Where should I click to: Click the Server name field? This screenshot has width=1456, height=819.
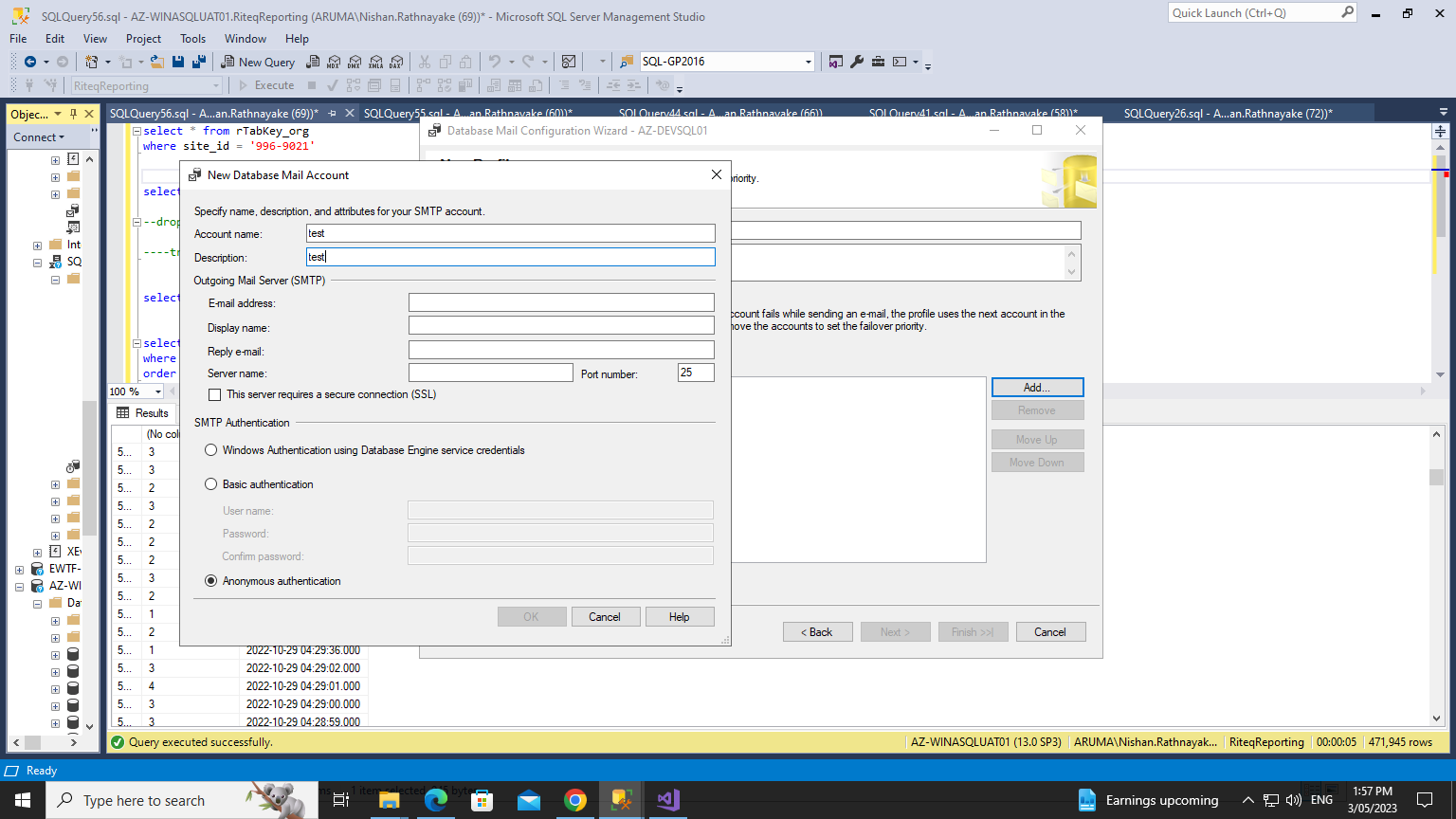[x=491, y=373]
